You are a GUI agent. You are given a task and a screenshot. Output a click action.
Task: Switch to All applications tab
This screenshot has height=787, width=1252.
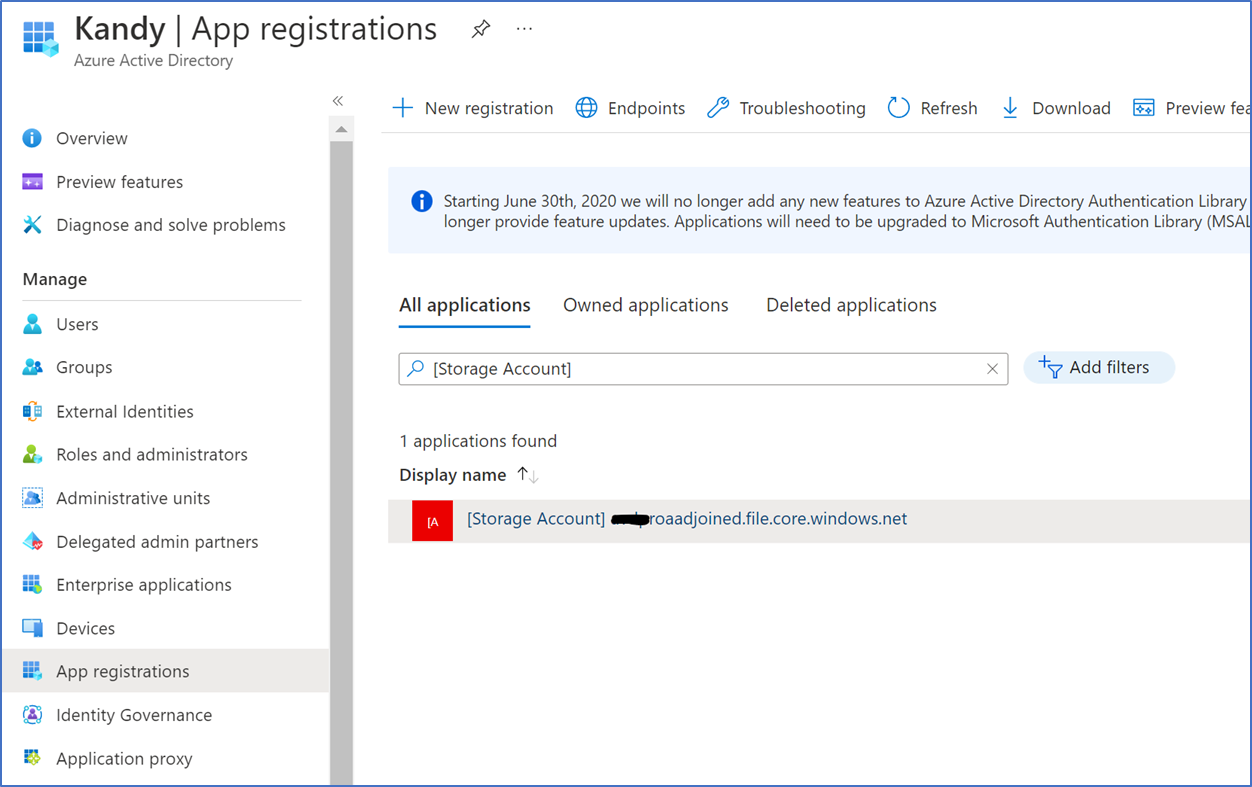coord(465,305)
